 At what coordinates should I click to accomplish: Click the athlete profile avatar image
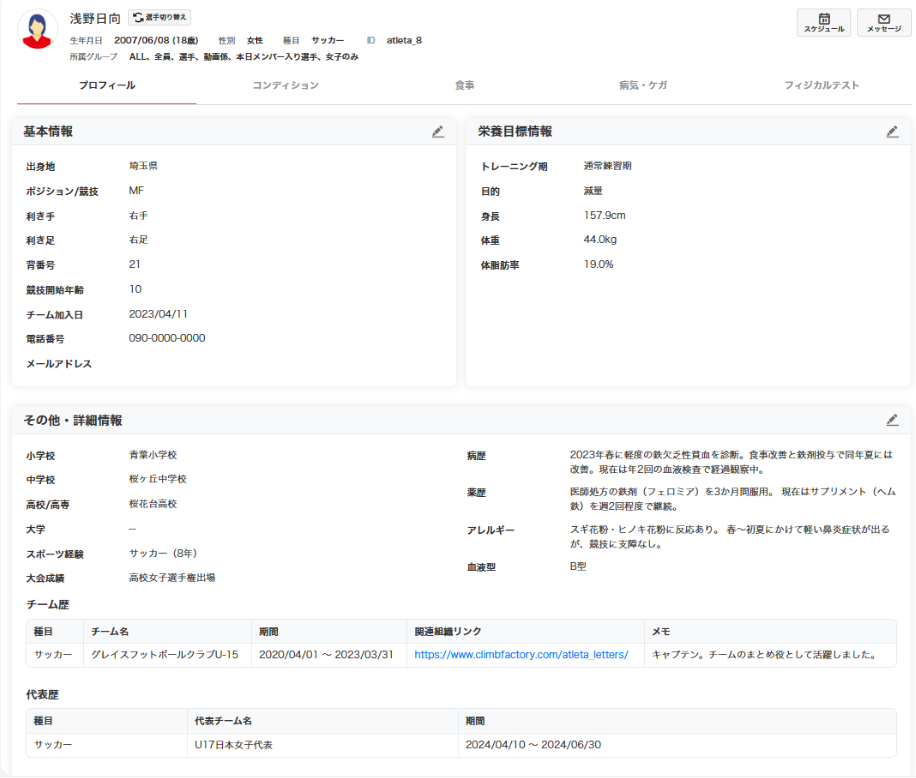point(38,30)
